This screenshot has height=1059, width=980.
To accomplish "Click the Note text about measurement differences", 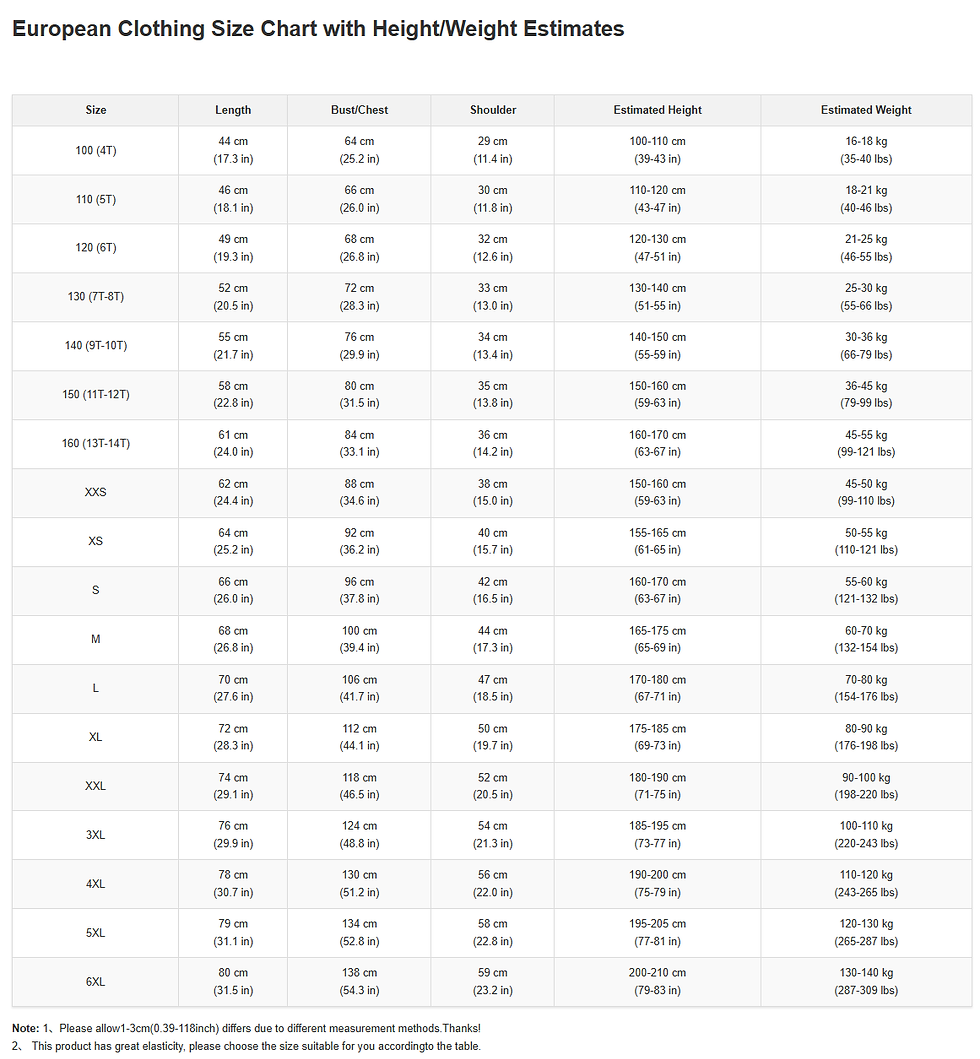I will pyautogui.click(x=247, y=1029).
